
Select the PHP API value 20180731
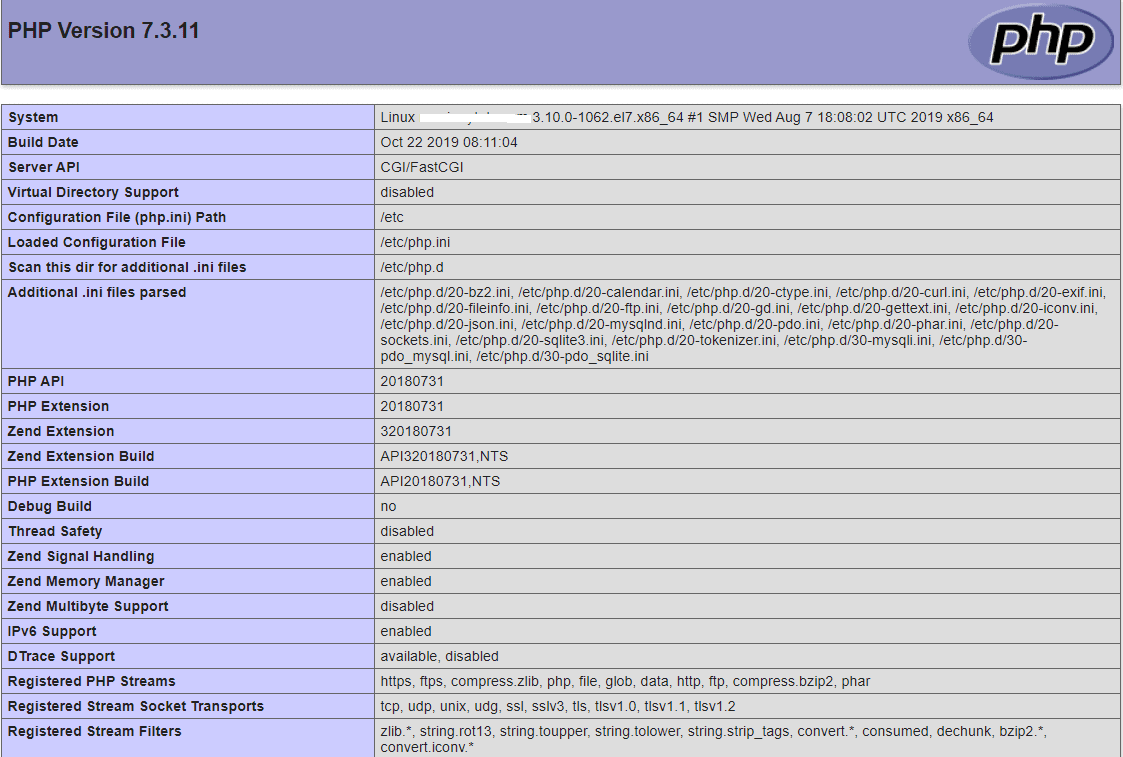[412, 382]
